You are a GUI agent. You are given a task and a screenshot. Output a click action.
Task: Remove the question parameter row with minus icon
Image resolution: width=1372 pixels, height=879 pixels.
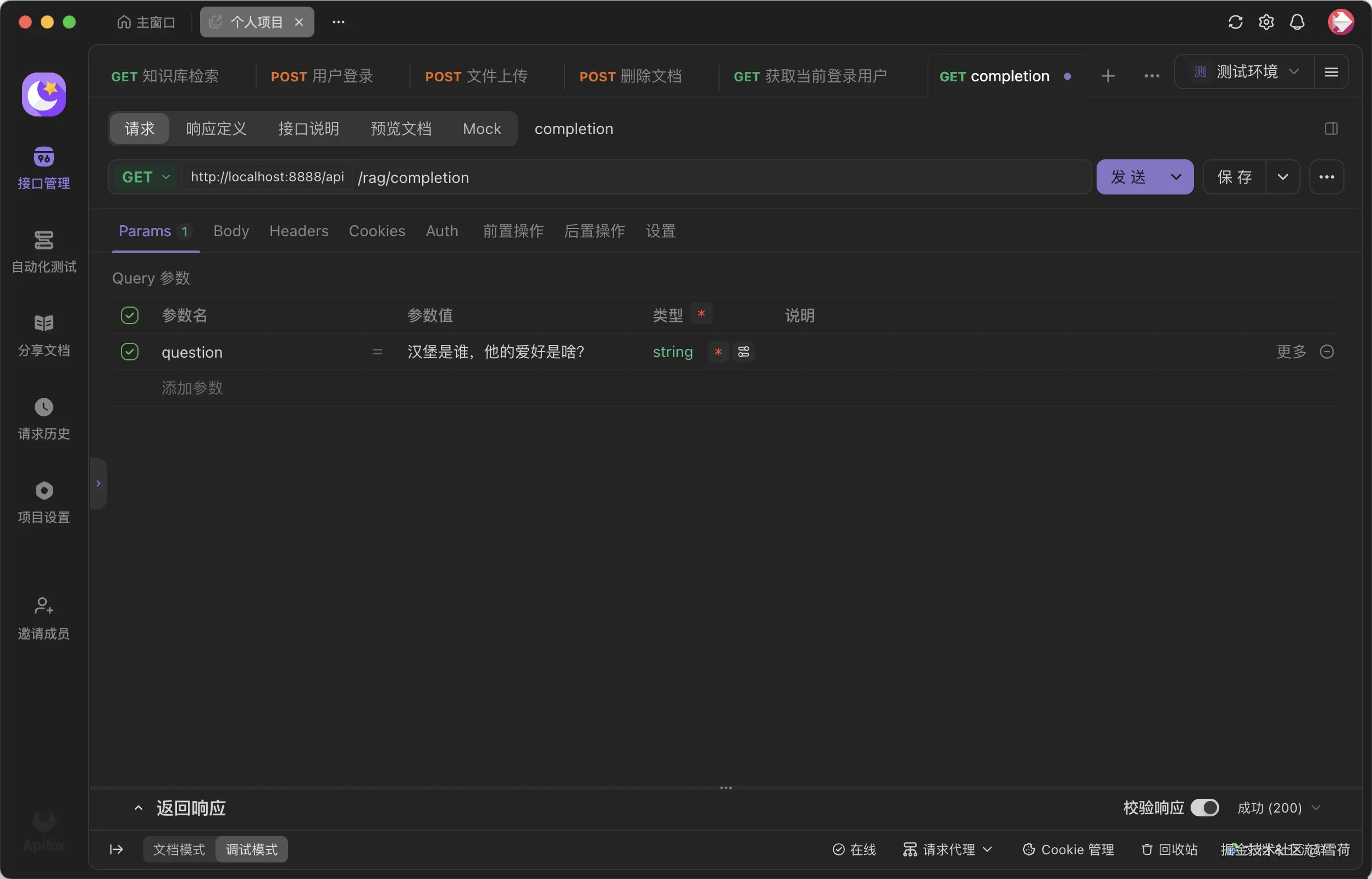pyautogui.click(x=1327, y=352)
